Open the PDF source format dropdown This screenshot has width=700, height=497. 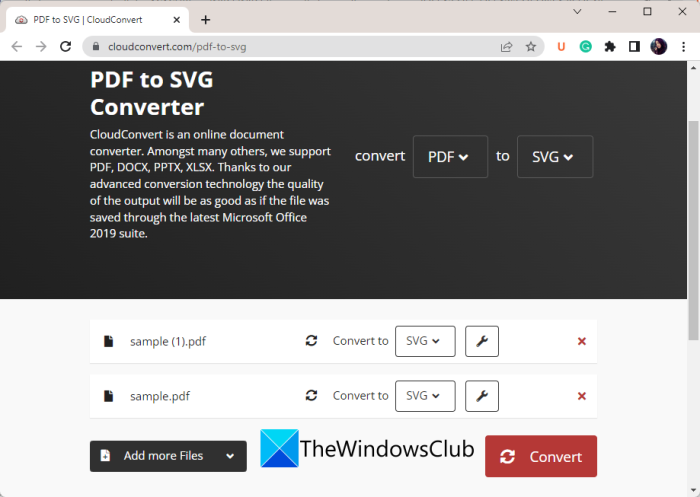[450, 157]
